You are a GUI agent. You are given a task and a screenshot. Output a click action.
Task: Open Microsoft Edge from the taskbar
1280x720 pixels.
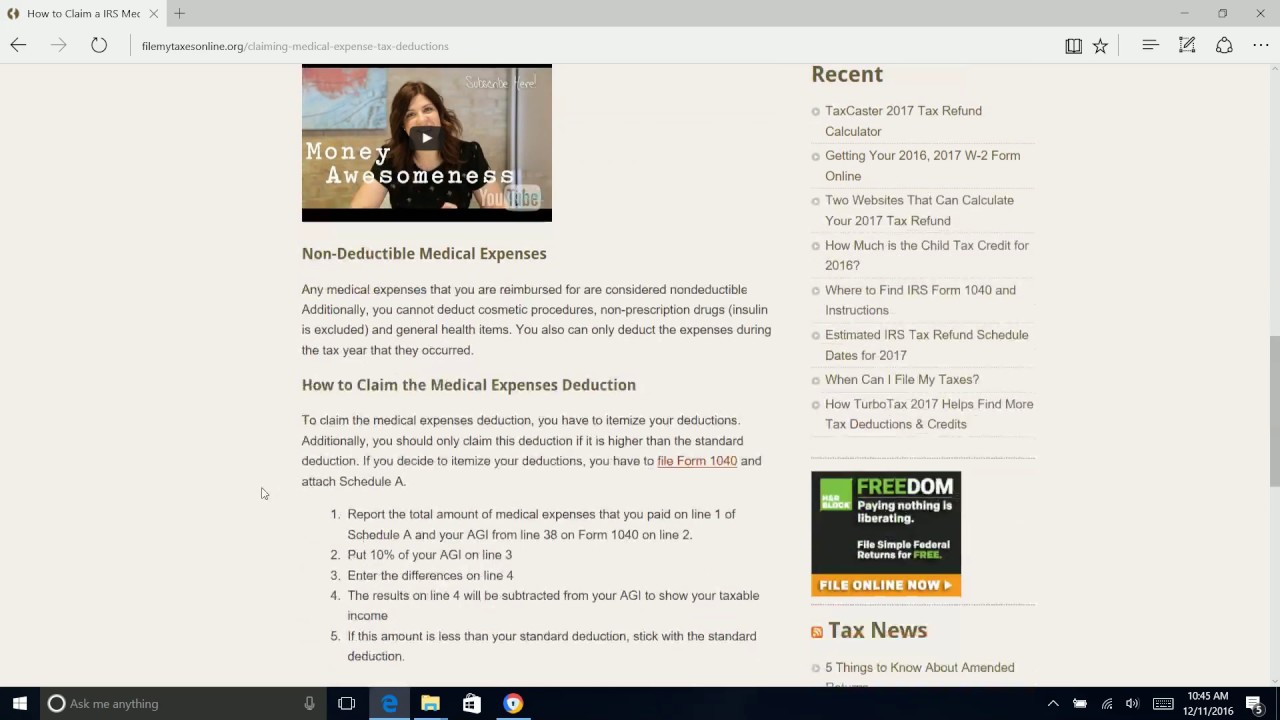389,703
